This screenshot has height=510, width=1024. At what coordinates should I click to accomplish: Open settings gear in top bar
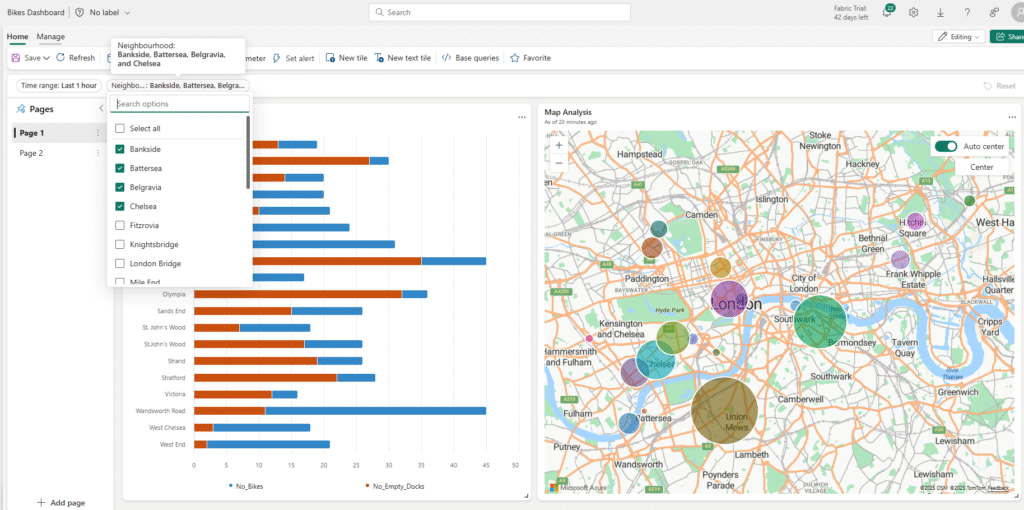913,12
